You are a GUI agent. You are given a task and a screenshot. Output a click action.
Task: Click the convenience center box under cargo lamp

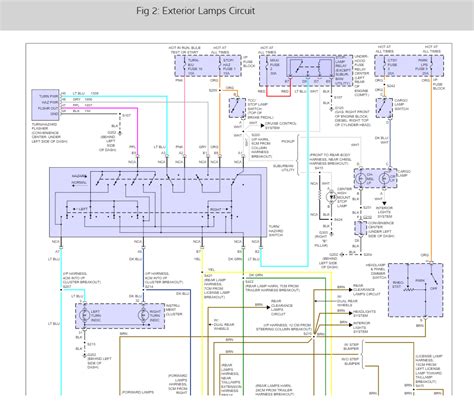coord(360,228)
